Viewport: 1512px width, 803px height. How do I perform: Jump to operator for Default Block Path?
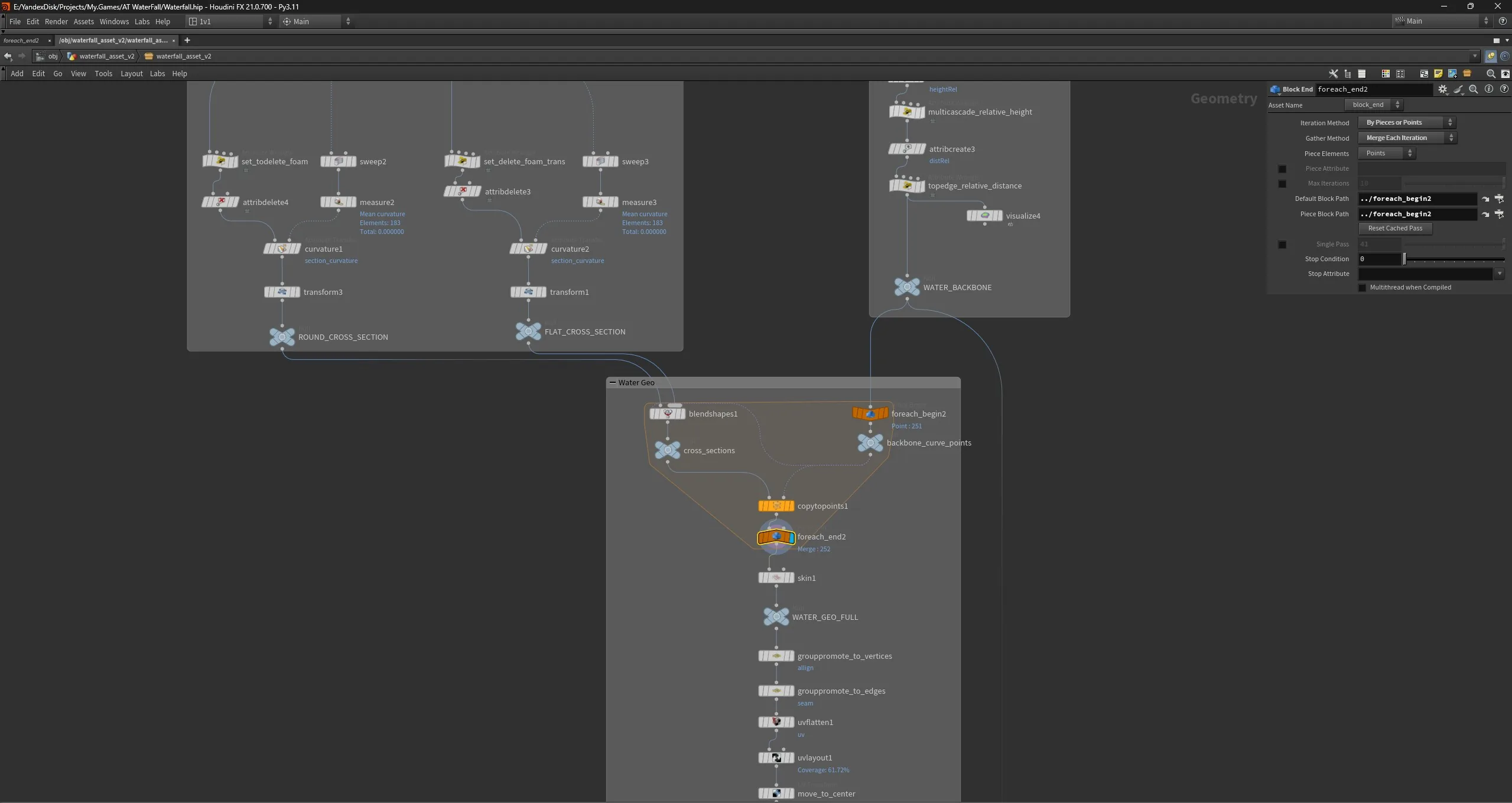1485,199
